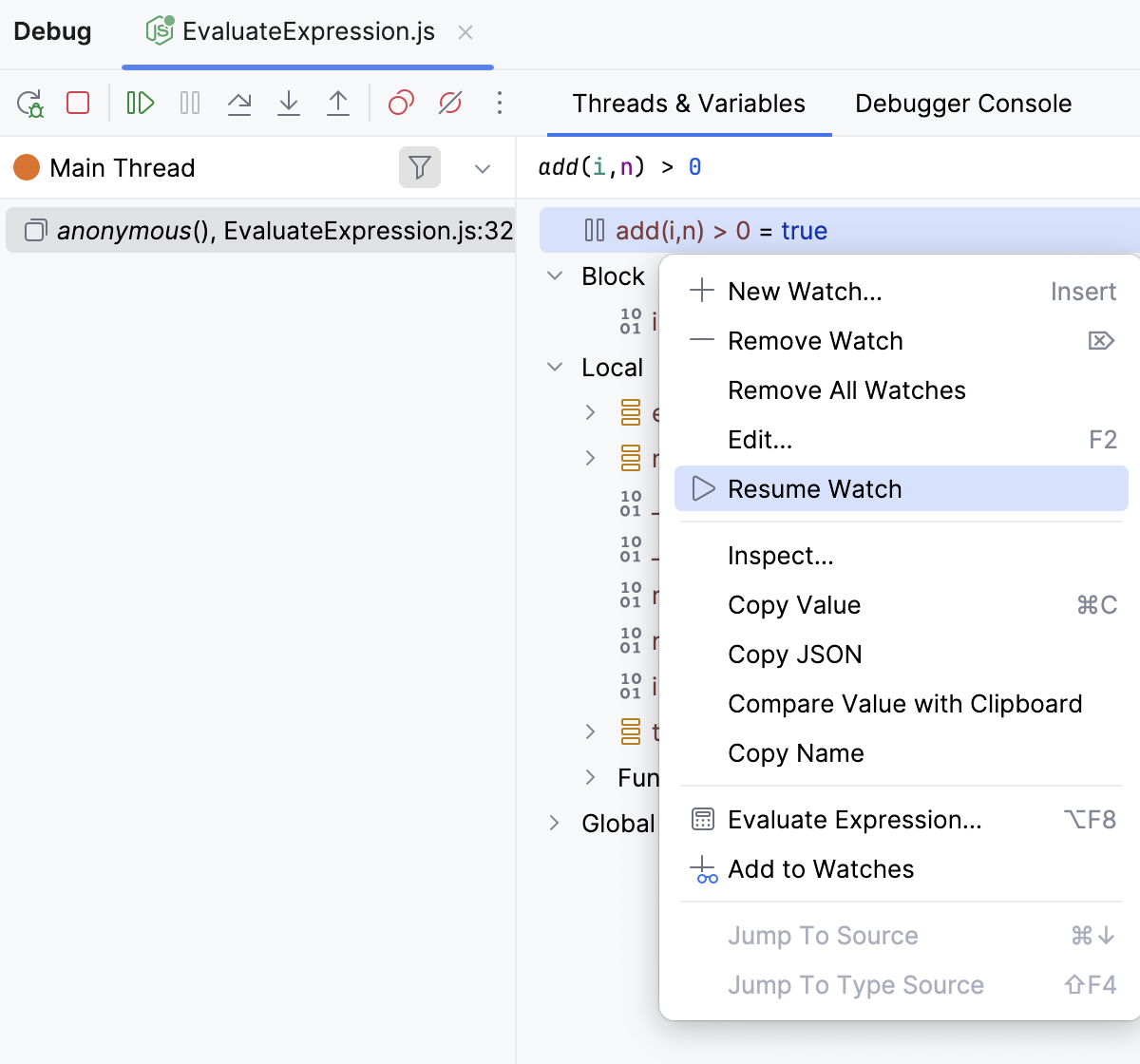Image resolution: width=1140 pixels, height=1064 pixels.
Task: Choose Remove All Watches from the menu
Action: (x=845, y=389)
